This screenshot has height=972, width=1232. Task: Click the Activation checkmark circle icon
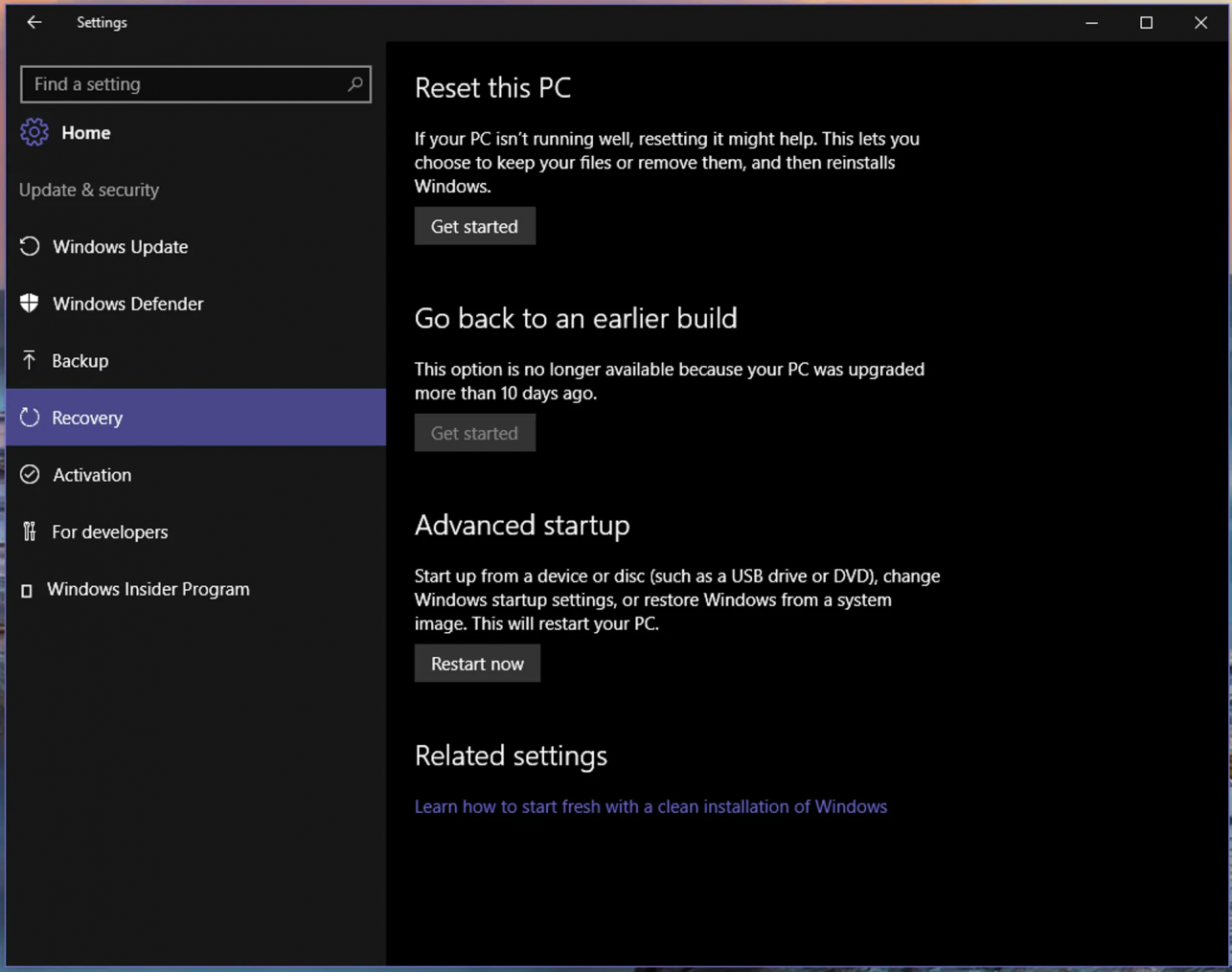[30, 475]
